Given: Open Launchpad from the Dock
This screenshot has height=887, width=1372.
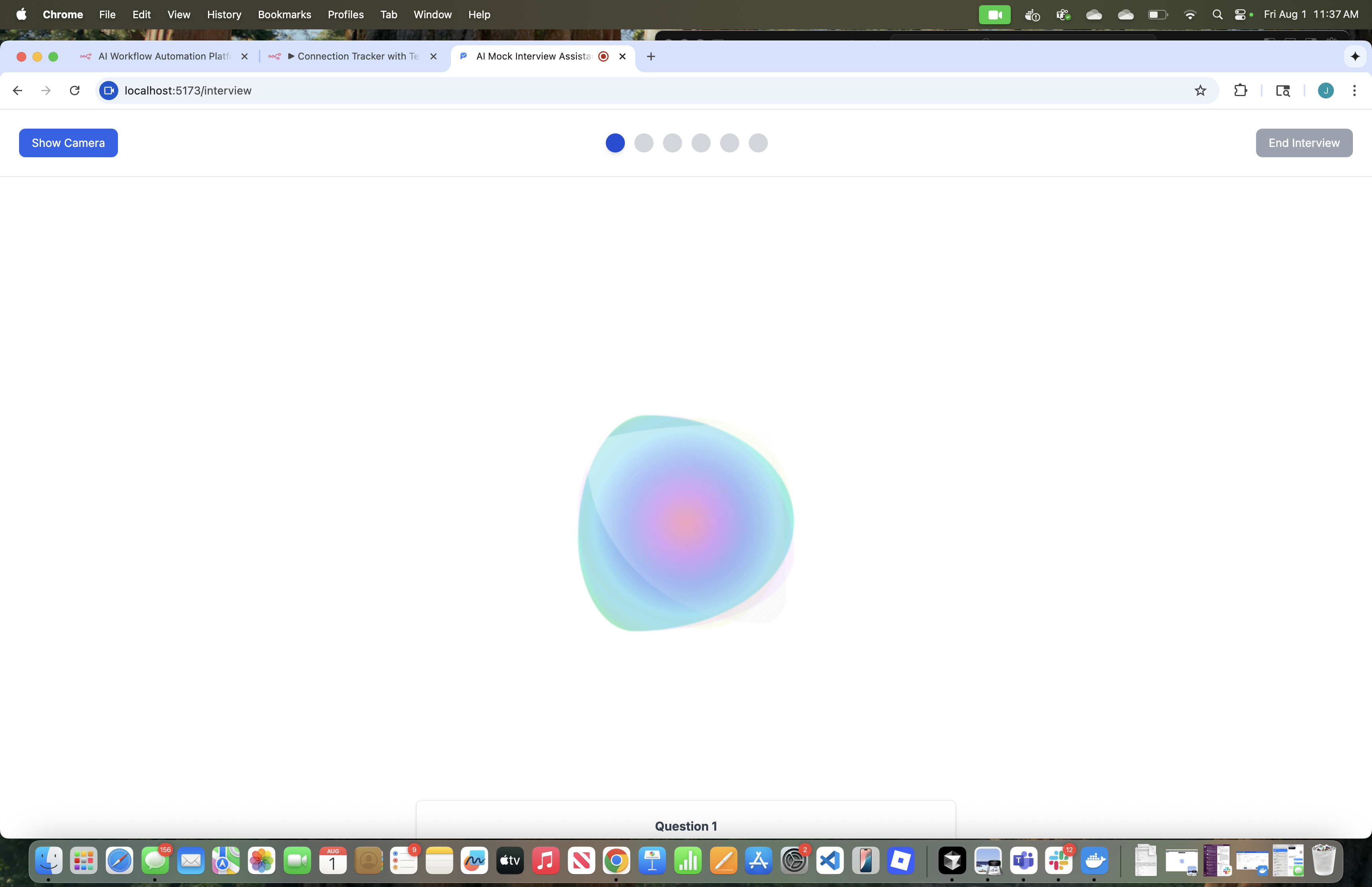Looking at the screenshot, I should point(84,860).
